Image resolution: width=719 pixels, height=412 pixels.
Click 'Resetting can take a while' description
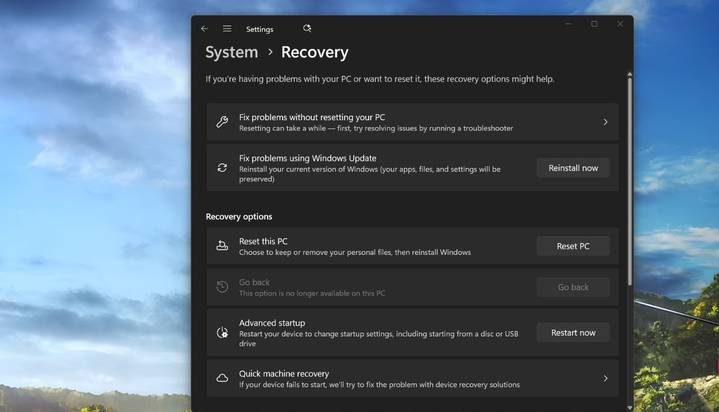click(x=376, y=128)
